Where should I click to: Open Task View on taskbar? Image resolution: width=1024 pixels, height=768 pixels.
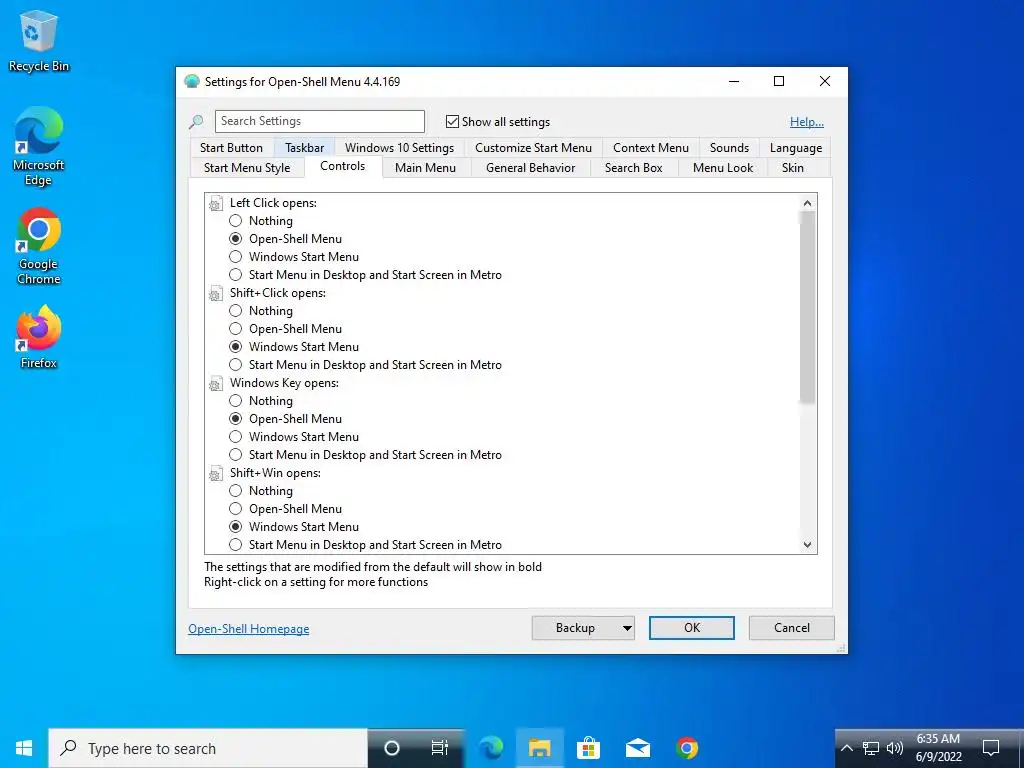[440, 748]
